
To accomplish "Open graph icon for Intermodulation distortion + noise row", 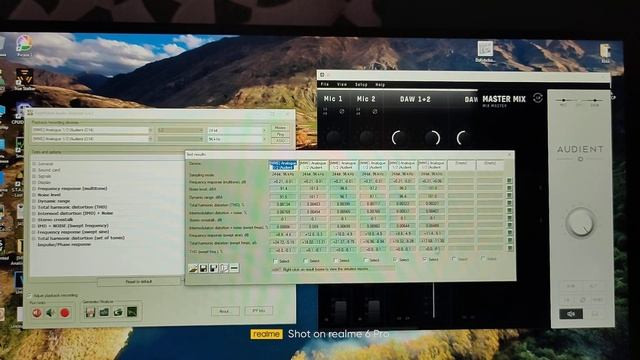I will click(509, 211).
